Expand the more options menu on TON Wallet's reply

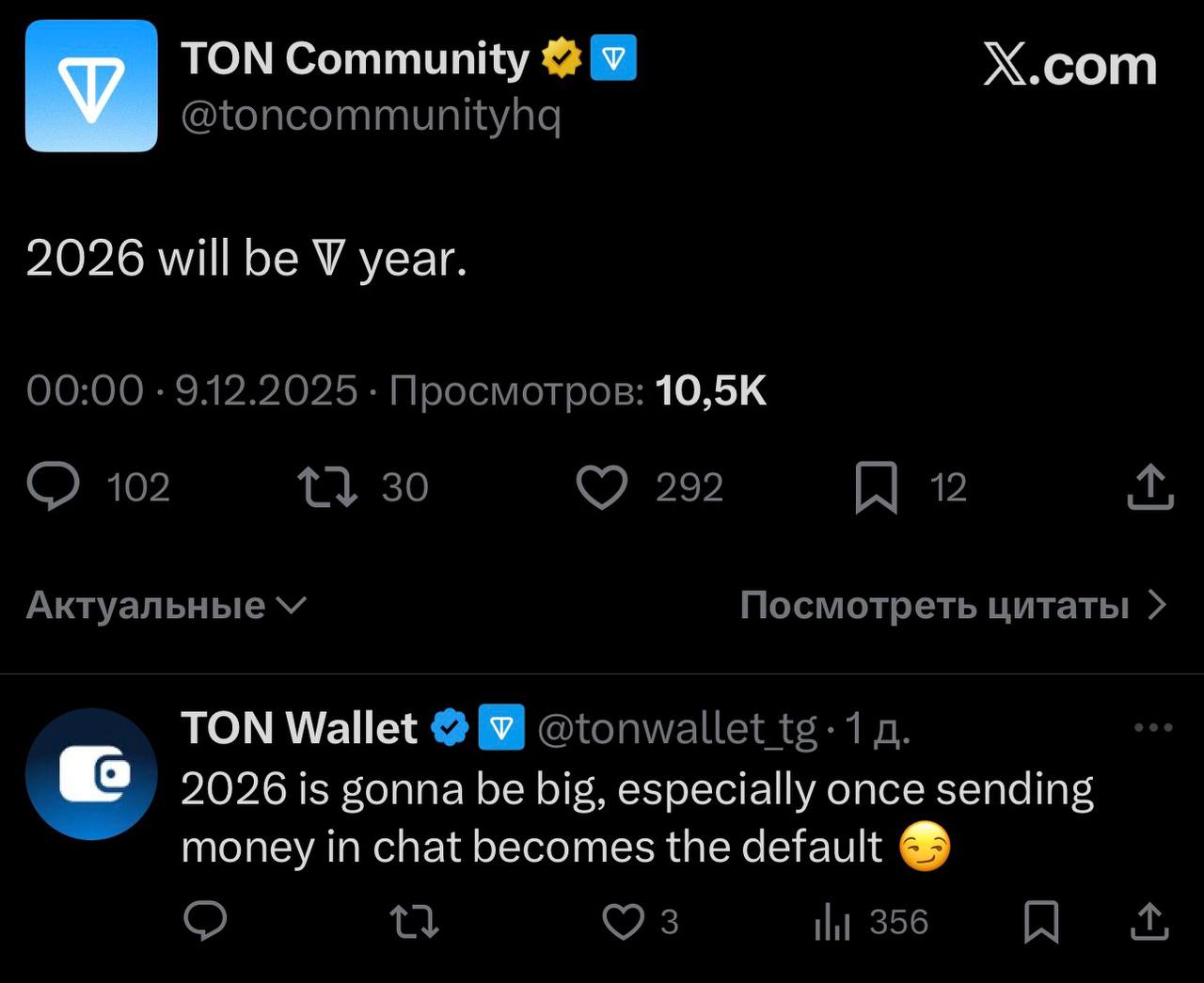[x=1152, y=725]
